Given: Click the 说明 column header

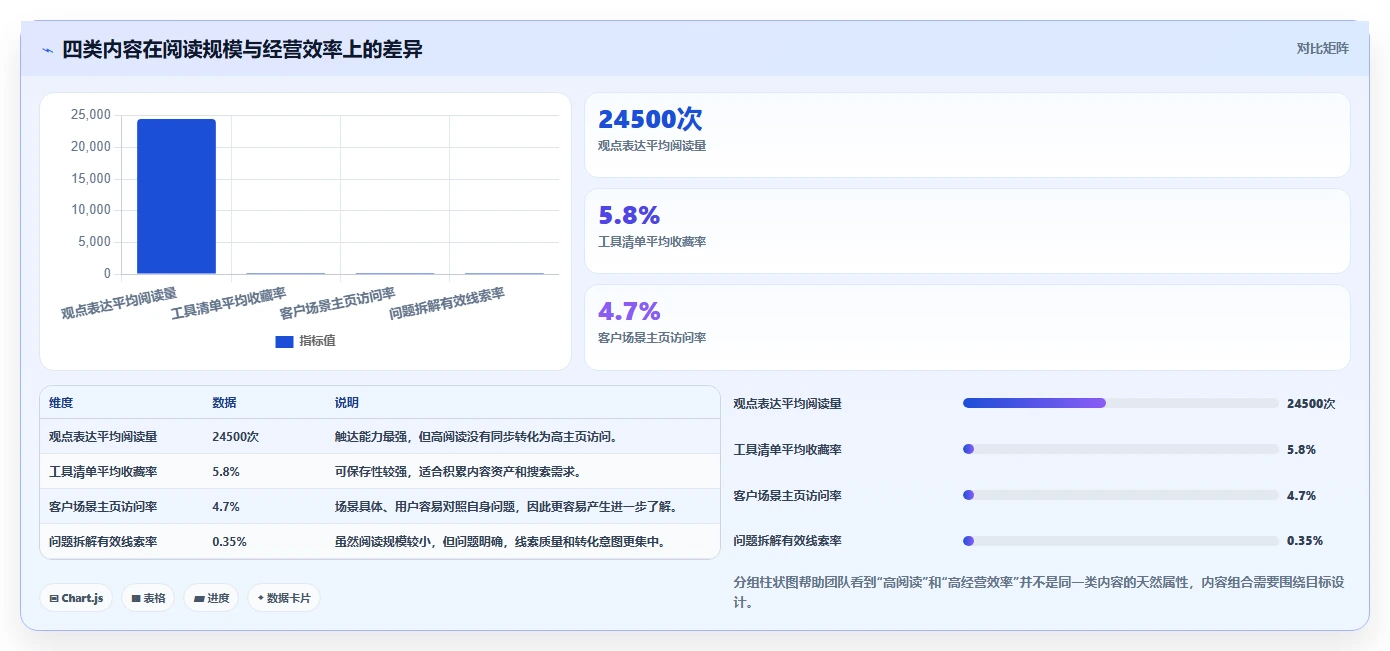Looking at the screenshot, I should click(347, 403).
